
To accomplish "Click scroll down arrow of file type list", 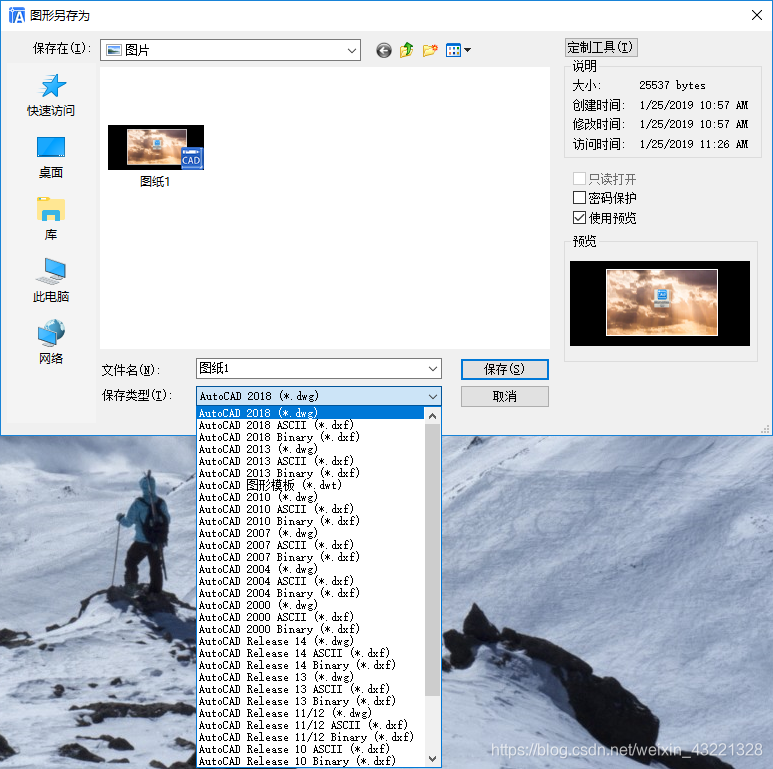I will (x=432, y=758).
